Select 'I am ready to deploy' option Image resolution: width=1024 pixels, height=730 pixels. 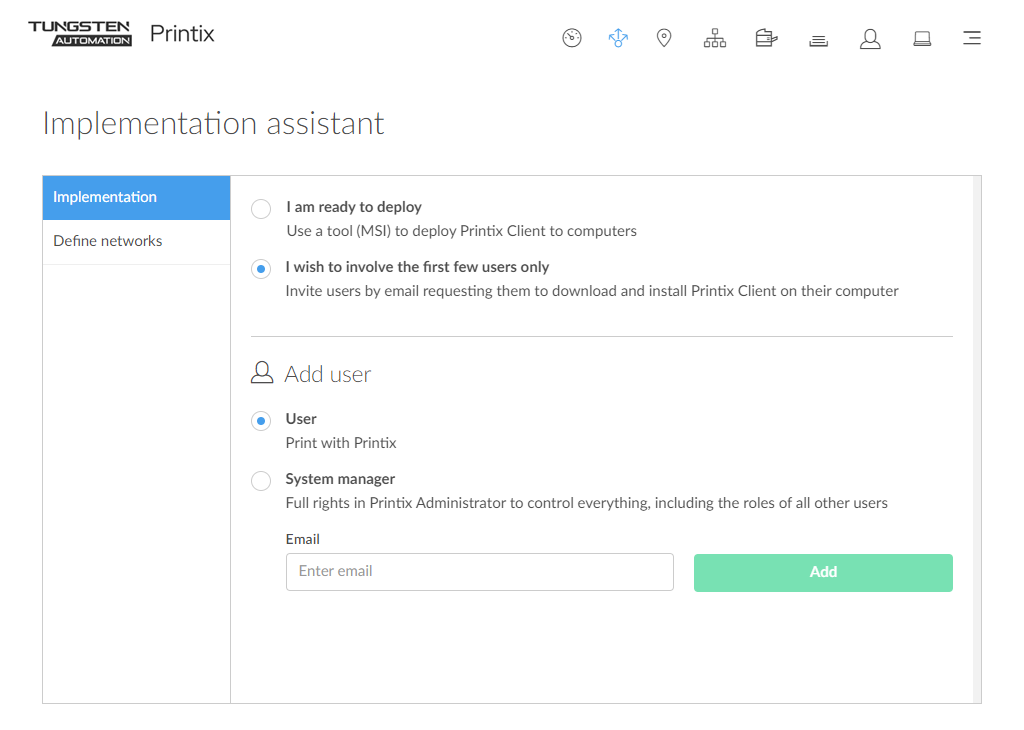[261, 209]
